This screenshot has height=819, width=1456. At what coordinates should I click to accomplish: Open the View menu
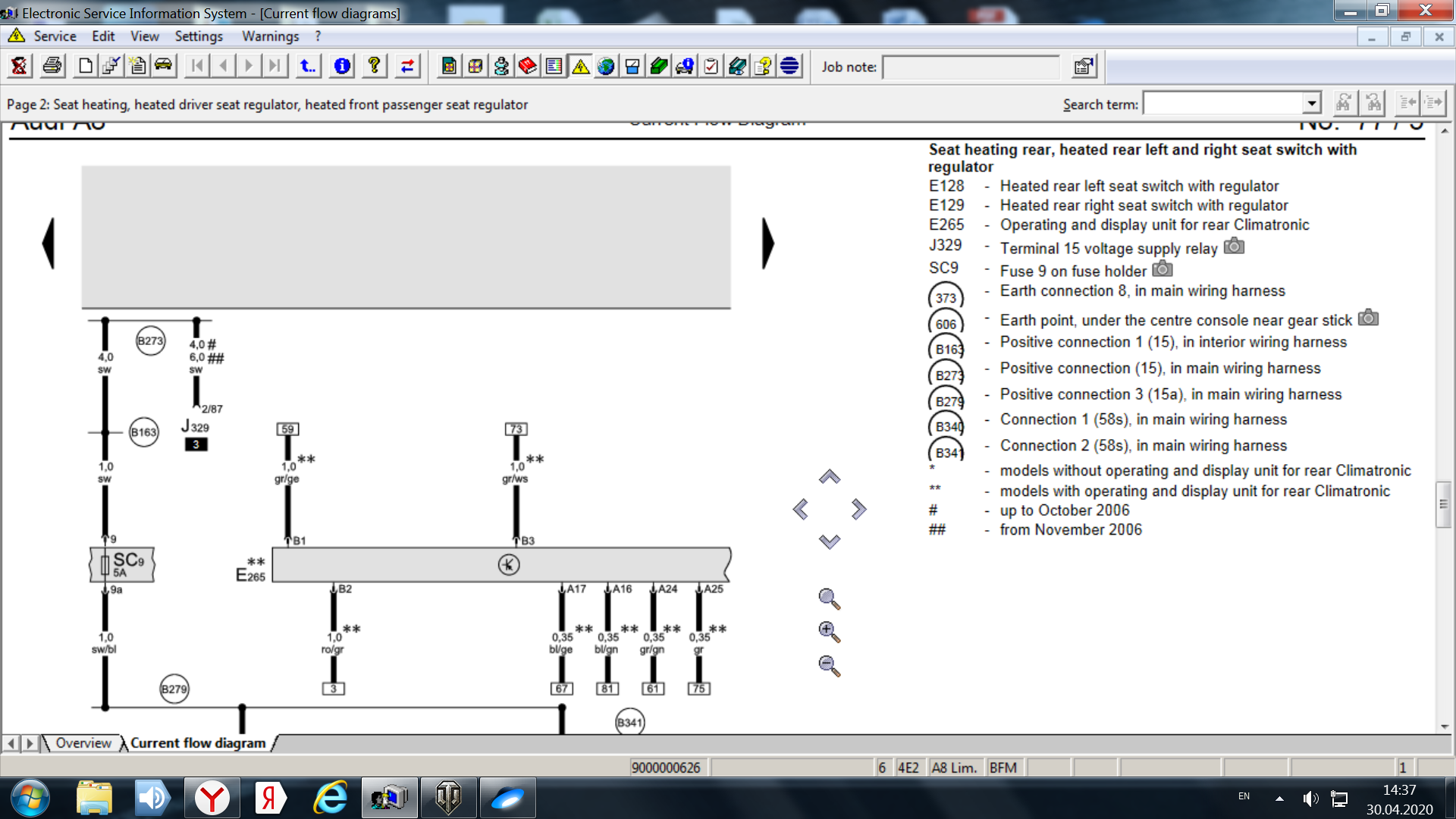[144, 36]
